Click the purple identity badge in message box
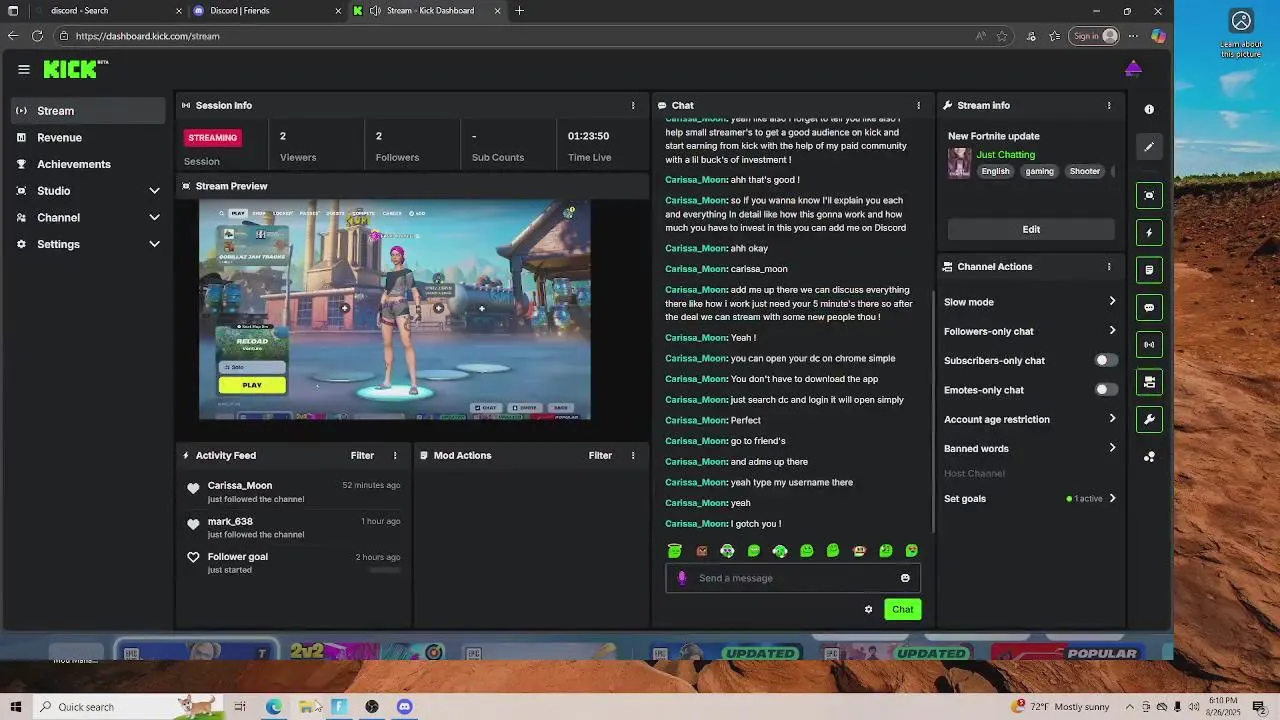Viewport: 1280px width, 720px height. point(682,578)
